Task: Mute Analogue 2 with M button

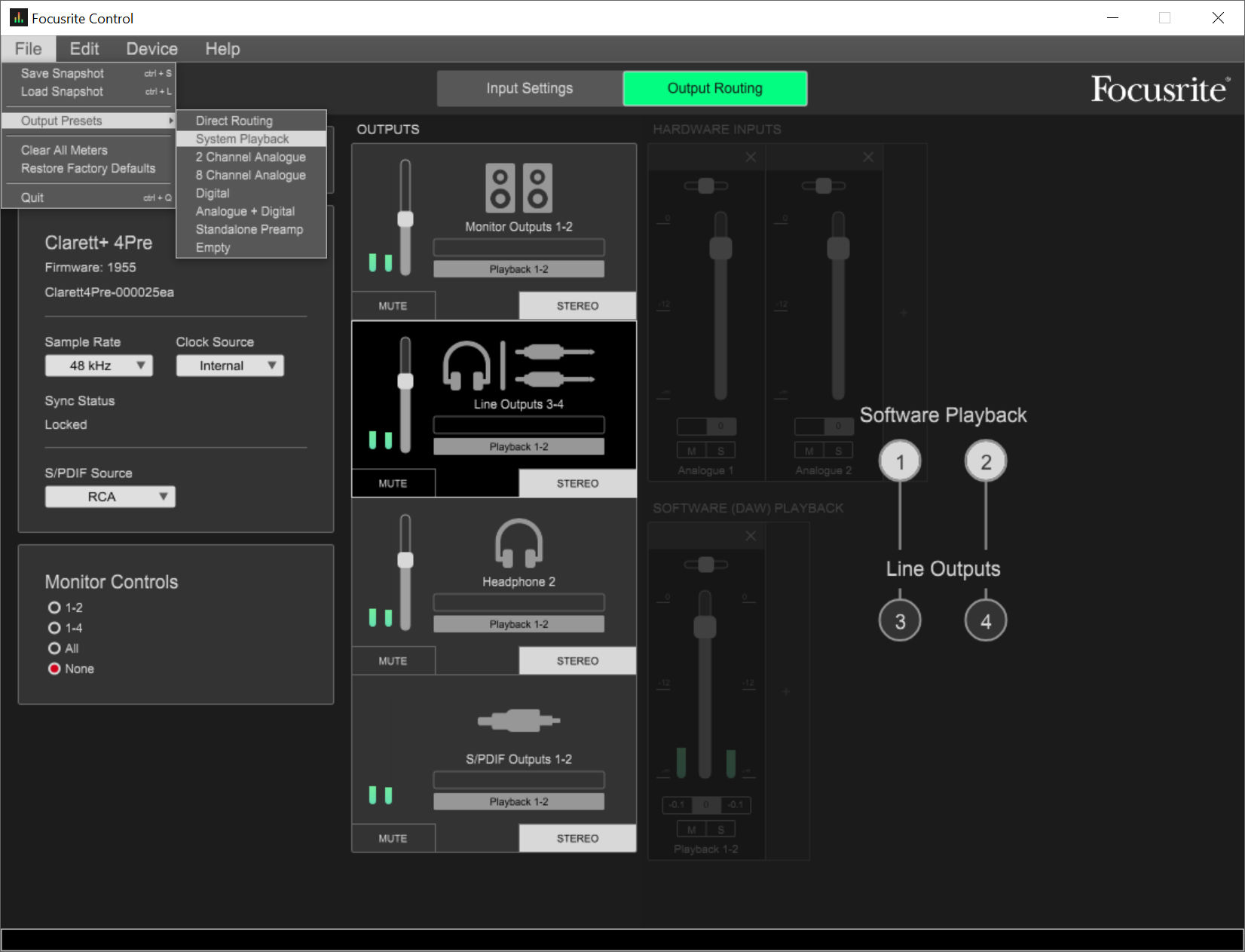Action: click(x=809, y=451)
